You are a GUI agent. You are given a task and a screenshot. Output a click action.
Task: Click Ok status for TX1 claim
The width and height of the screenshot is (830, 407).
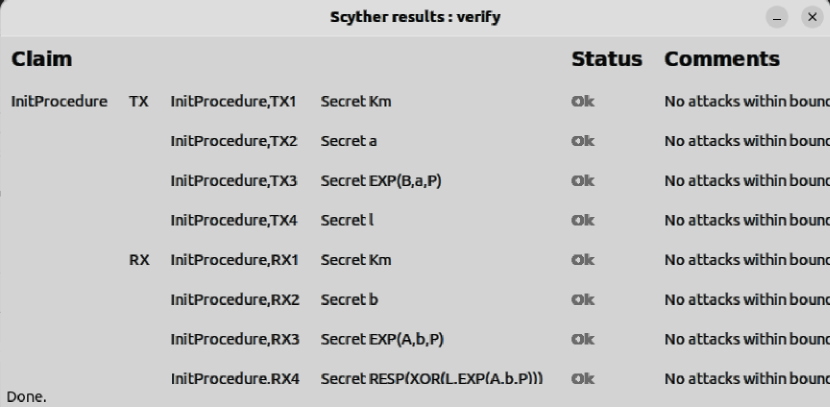click(582, 101)
